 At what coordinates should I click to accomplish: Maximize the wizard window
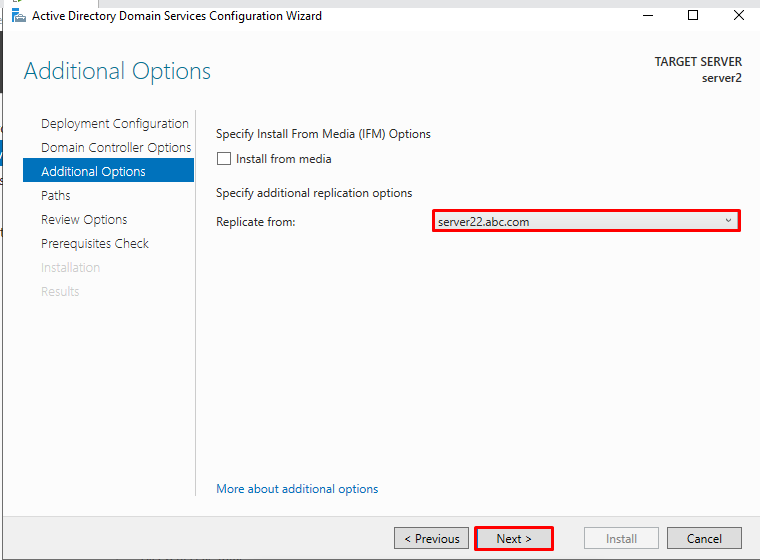(693, 16)
